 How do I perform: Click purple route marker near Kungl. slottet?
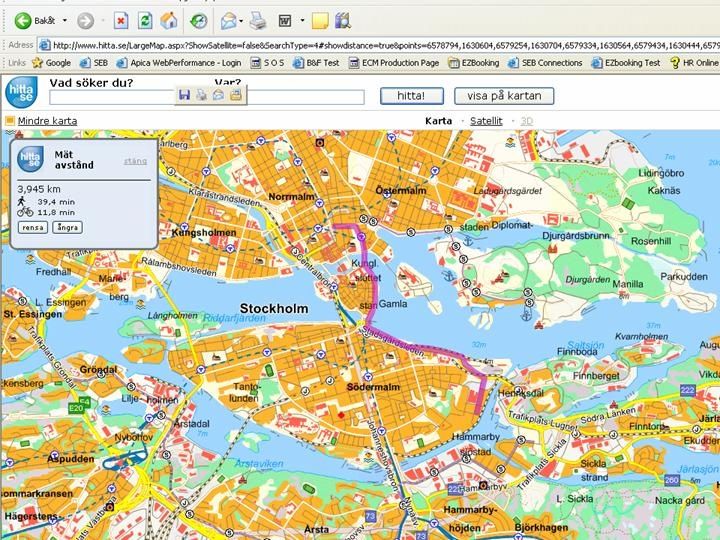[x=361, y=236]
